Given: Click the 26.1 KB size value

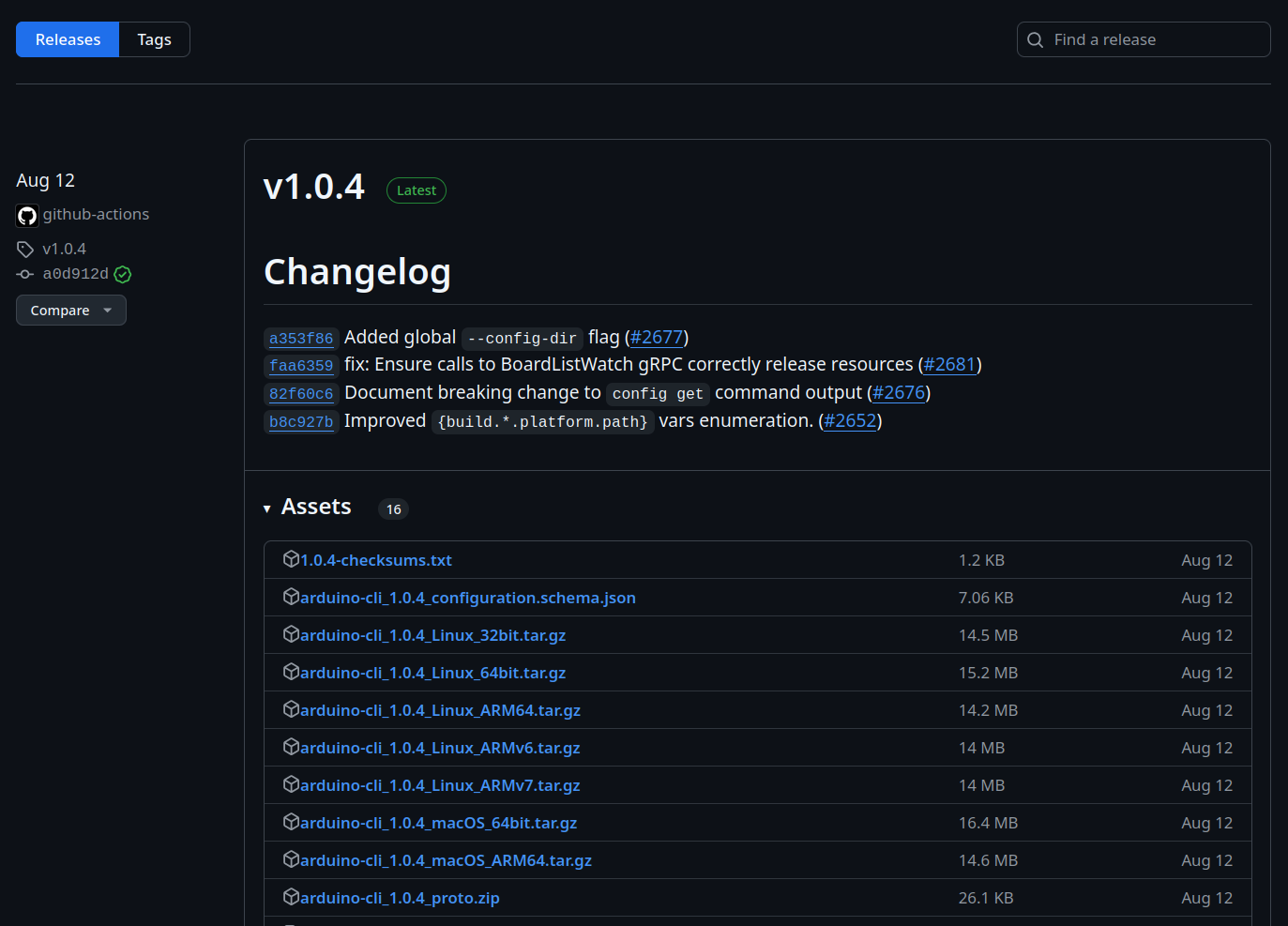Looking at the screenshot, I should (x=986, y=898).
